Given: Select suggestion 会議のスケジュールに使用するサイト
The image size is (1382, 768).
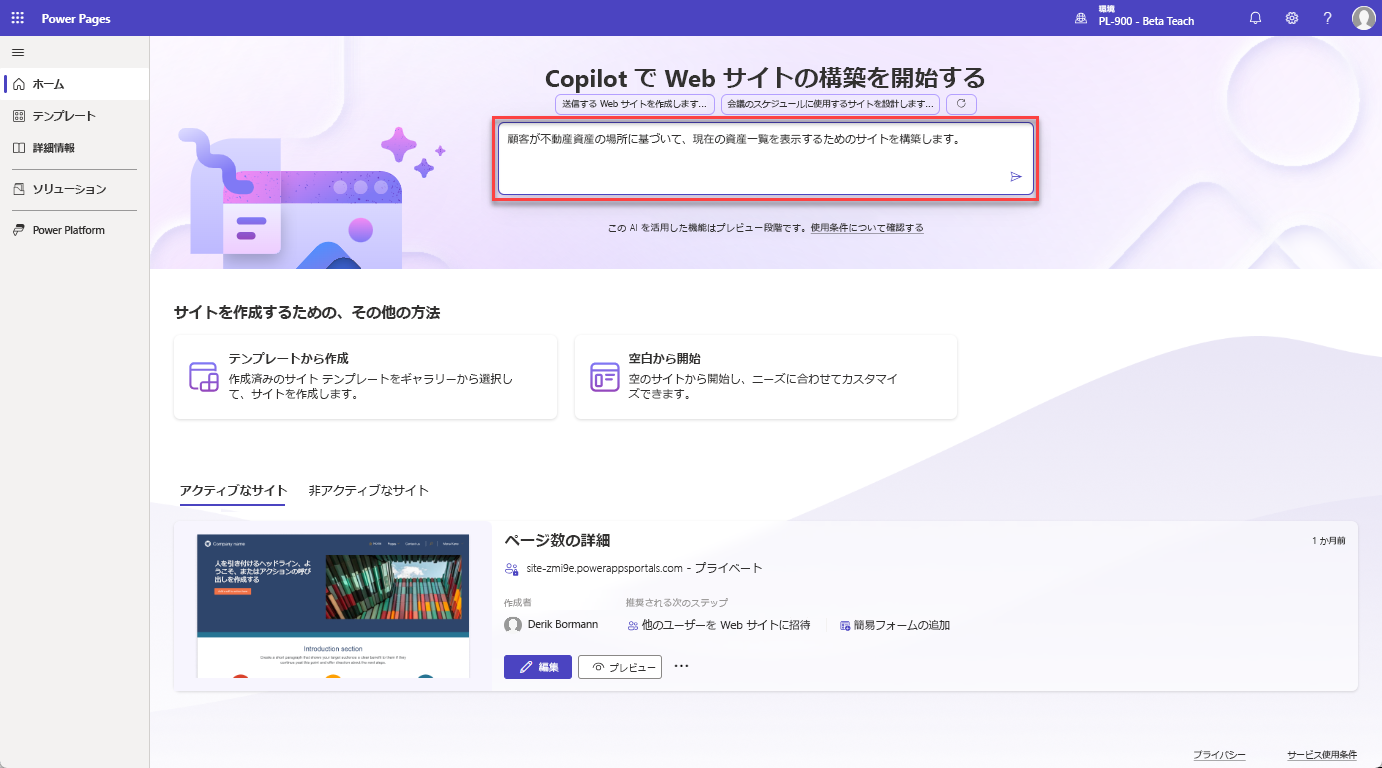Looking at the screenshot, I should (830, 103).
